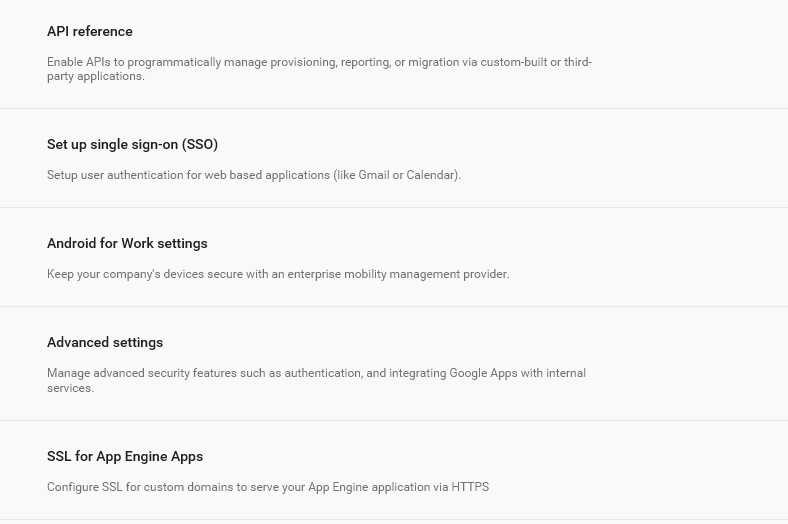Select the Advanced settings heading
The width and height of the screenshot is (788, 524).
point(105,342)
